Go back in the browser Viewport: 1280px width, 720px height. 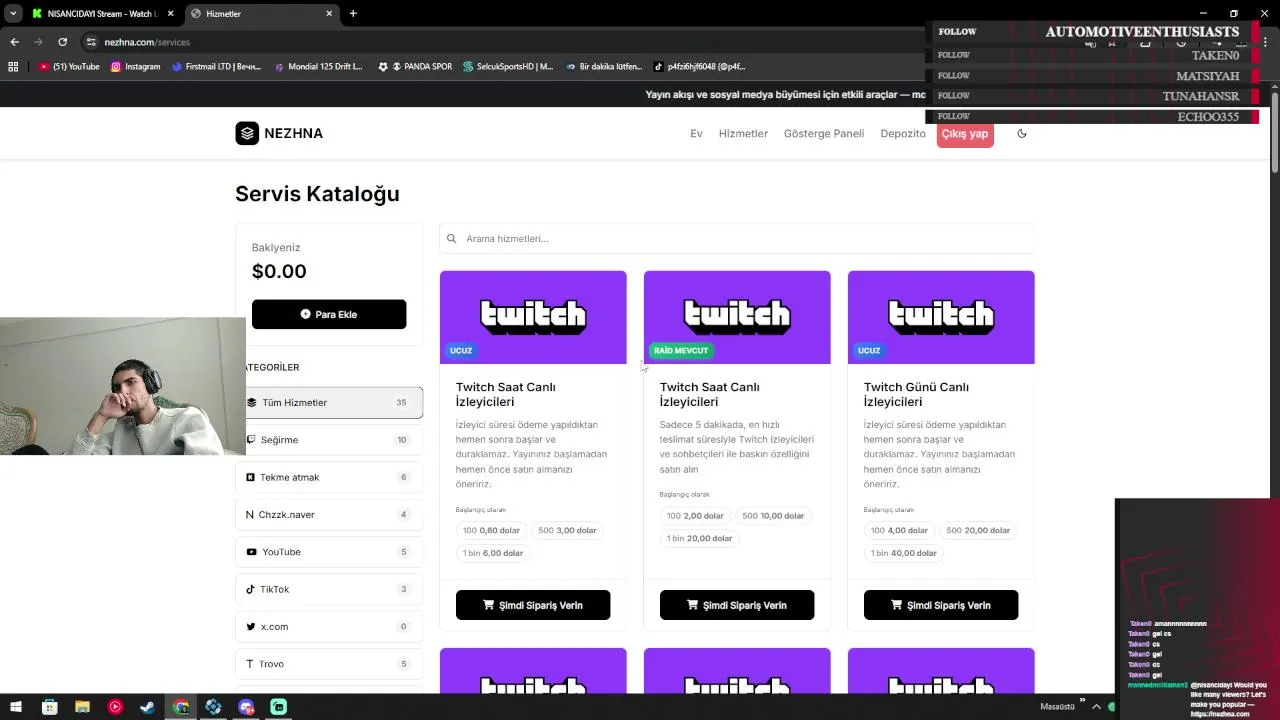15,42
